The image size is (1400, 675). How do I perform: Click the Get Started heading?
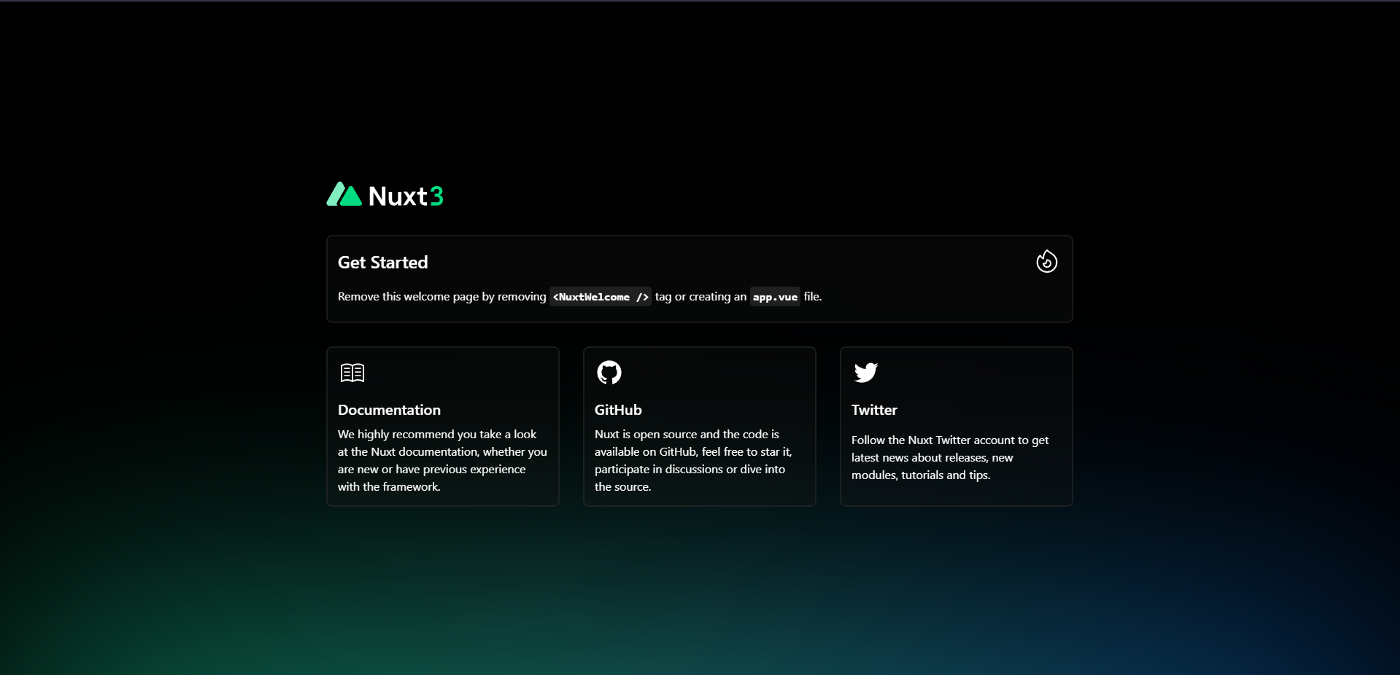(x=382, y=262)
